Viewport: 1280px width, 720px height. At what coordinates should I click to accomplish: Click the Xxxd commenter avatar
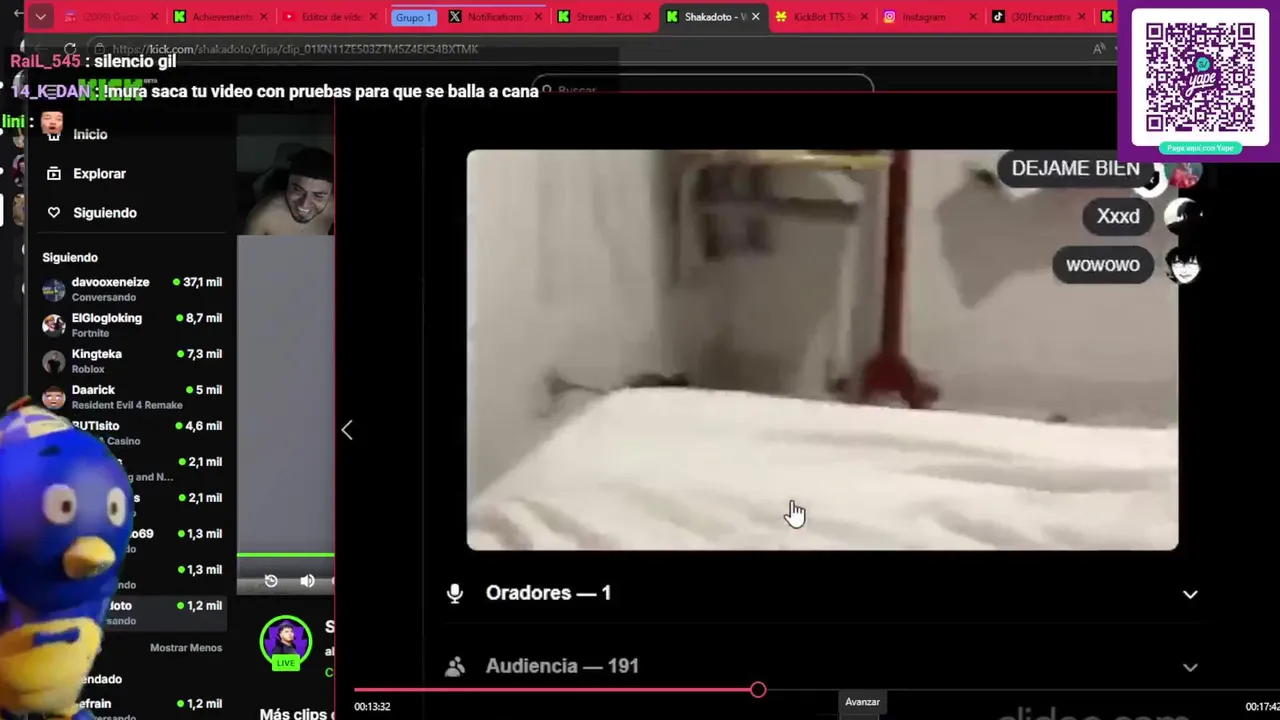point(1183,216)
